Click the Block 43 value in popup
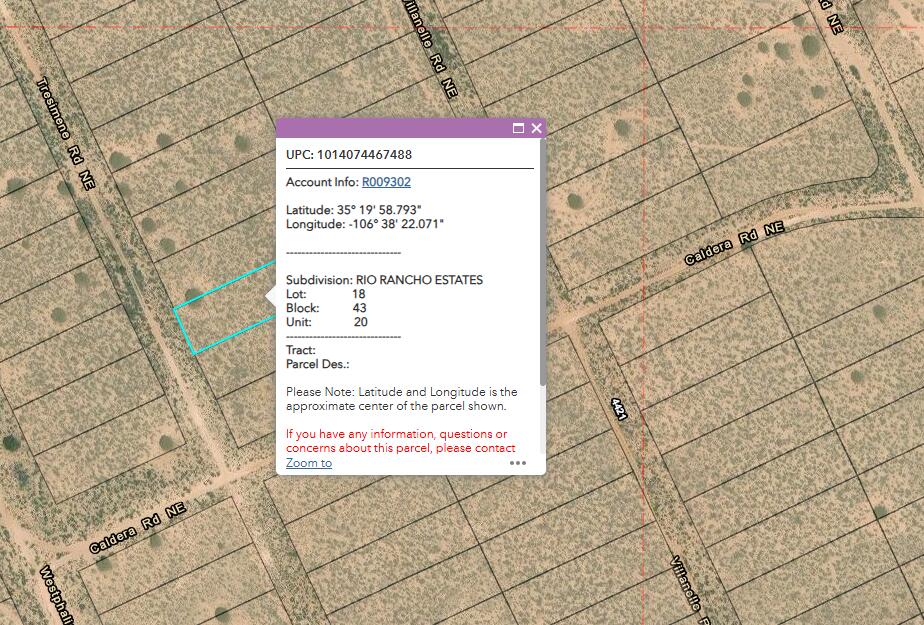This screenshot has width=924, height=625. tap(359, 308)
